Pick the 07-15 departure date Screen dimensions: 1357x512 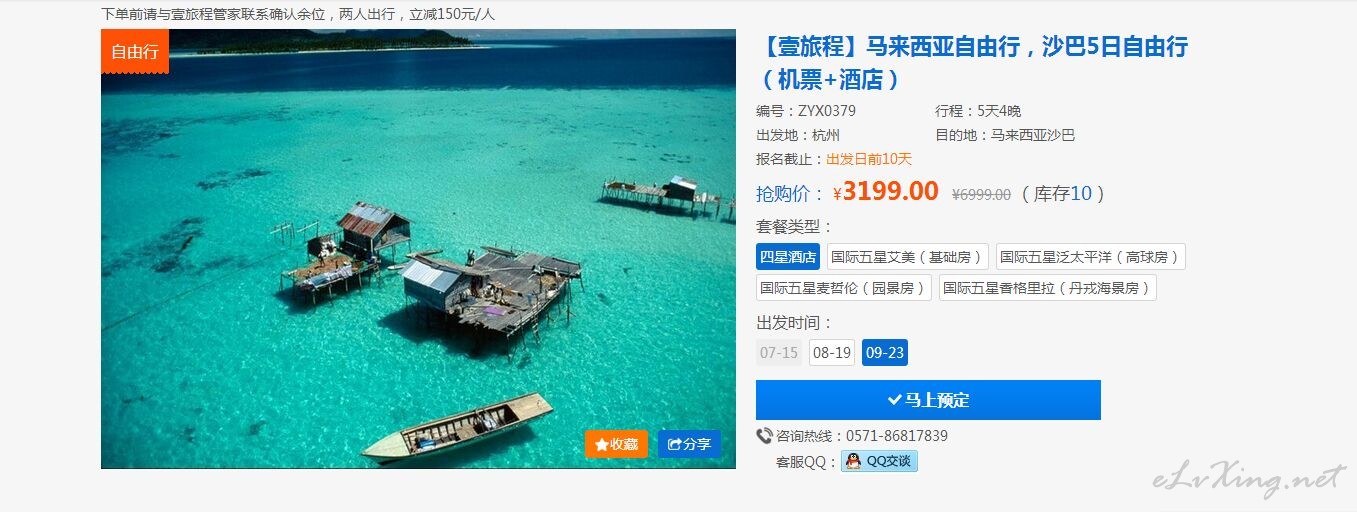(779, 353)
